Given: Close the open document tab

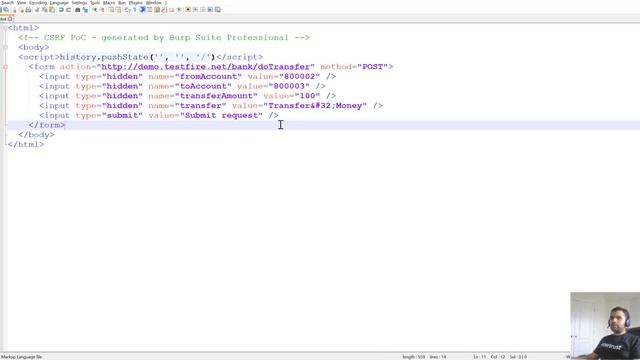Looking at the screenshot, I should tap(10, 19).
